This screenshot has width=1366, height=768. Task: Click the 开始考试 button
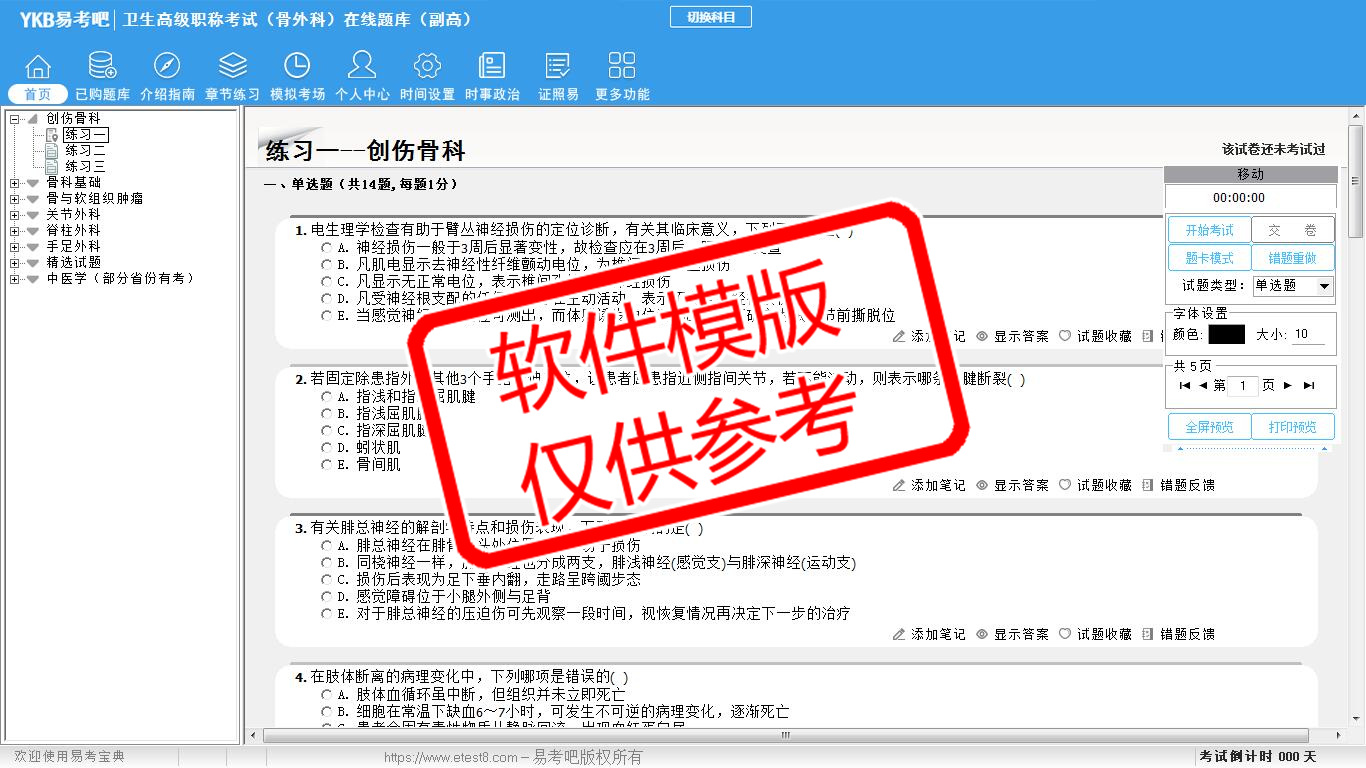(x=1209, y=230)
